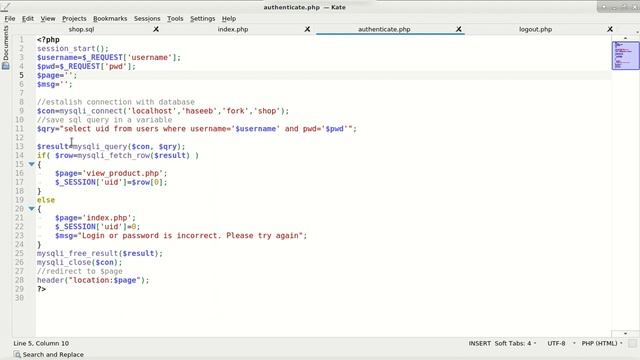This screenshot has width=640, height=360.
Task: Click the $page='view_product.php'; line
Action: (111, 173)
